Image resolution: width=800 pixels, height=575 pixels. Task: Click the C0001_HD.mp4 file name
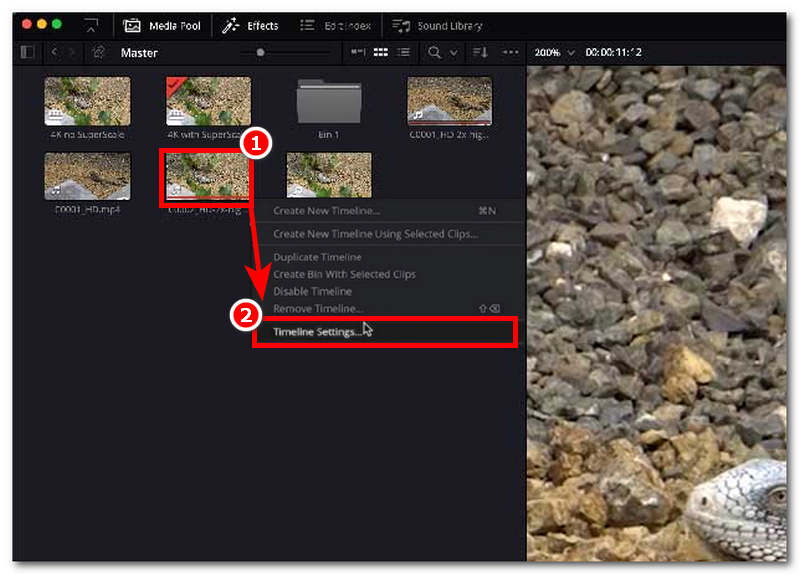tap(87, 210)
